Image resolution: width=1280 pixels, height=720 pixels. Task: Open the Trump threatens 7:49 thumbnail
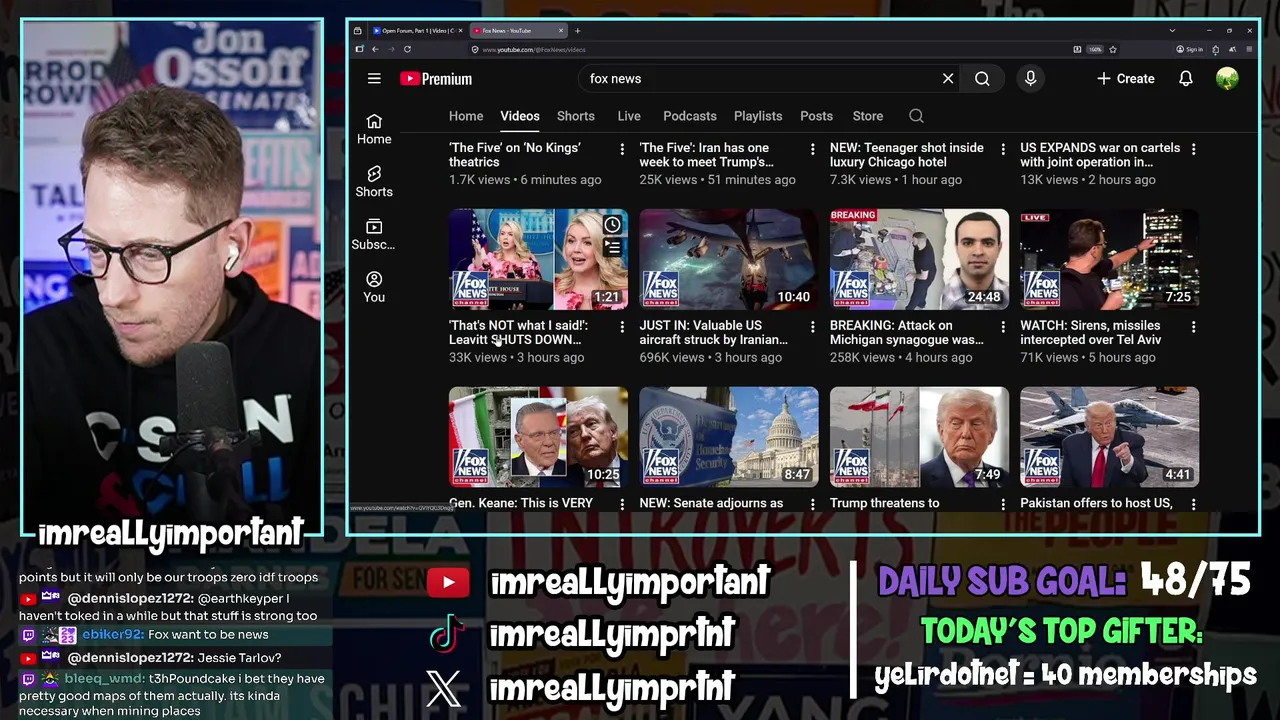(919, 437)
